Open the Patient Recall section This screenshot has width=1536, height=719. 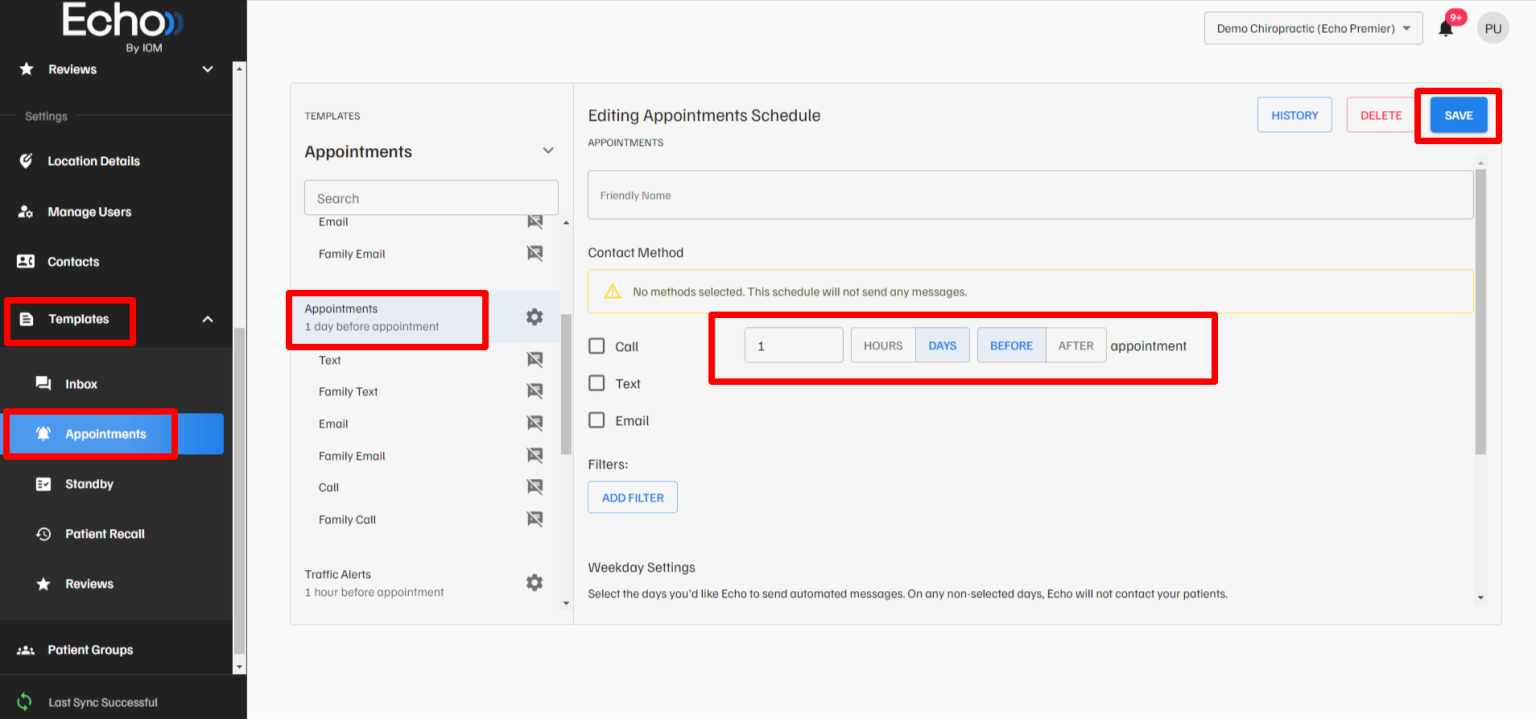pyautogui.click(x=103, y=533)
